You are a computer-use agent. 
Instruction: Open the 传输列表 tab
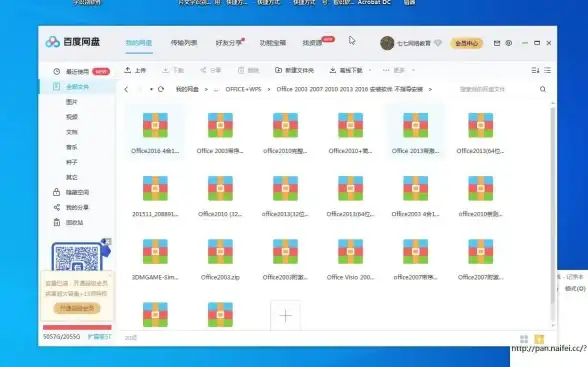pyautogui.click(x=184, y=43)
